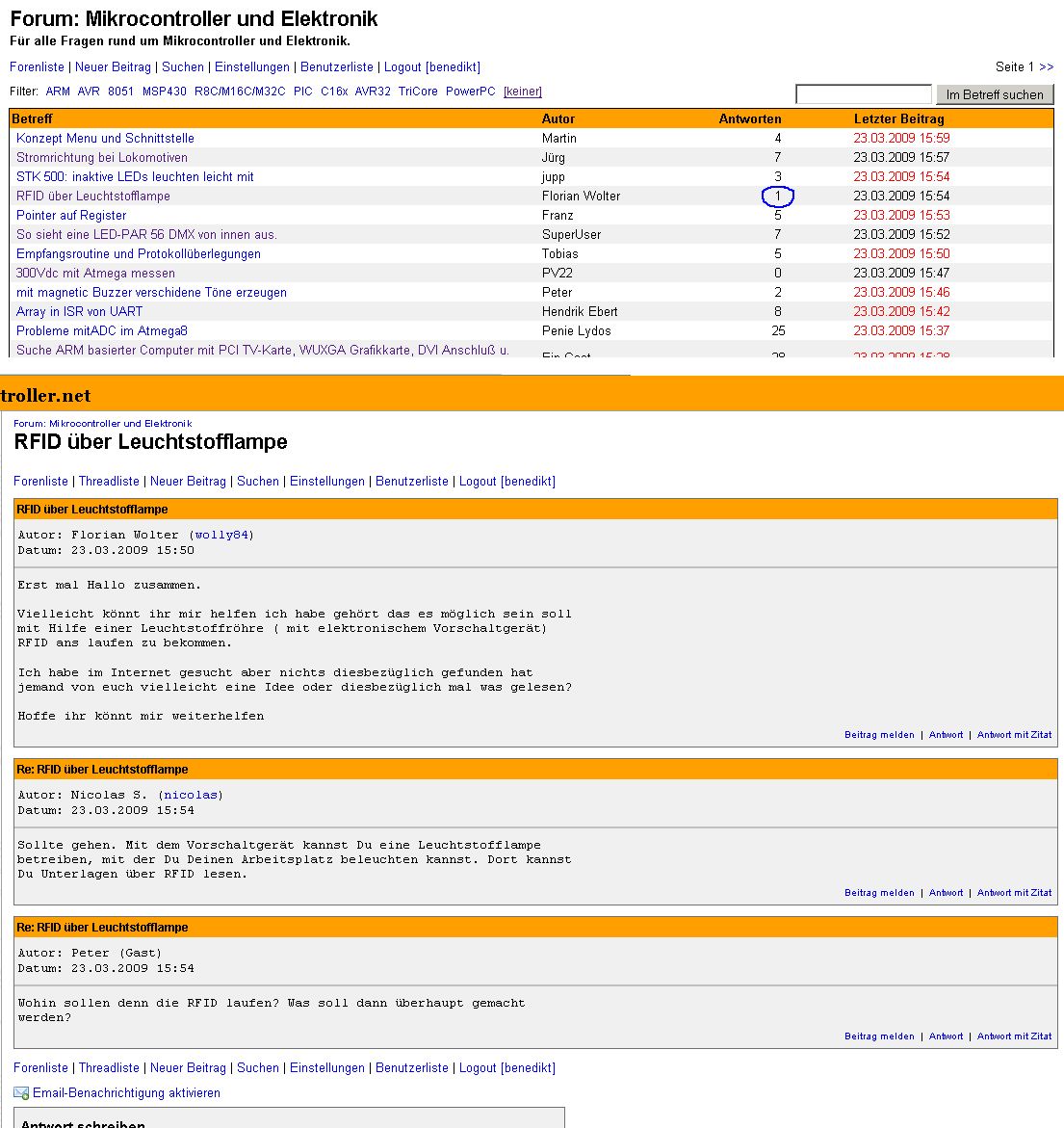
Task: Click Beitrag melden on Peter's post
Action: (x=879, y=1036)
